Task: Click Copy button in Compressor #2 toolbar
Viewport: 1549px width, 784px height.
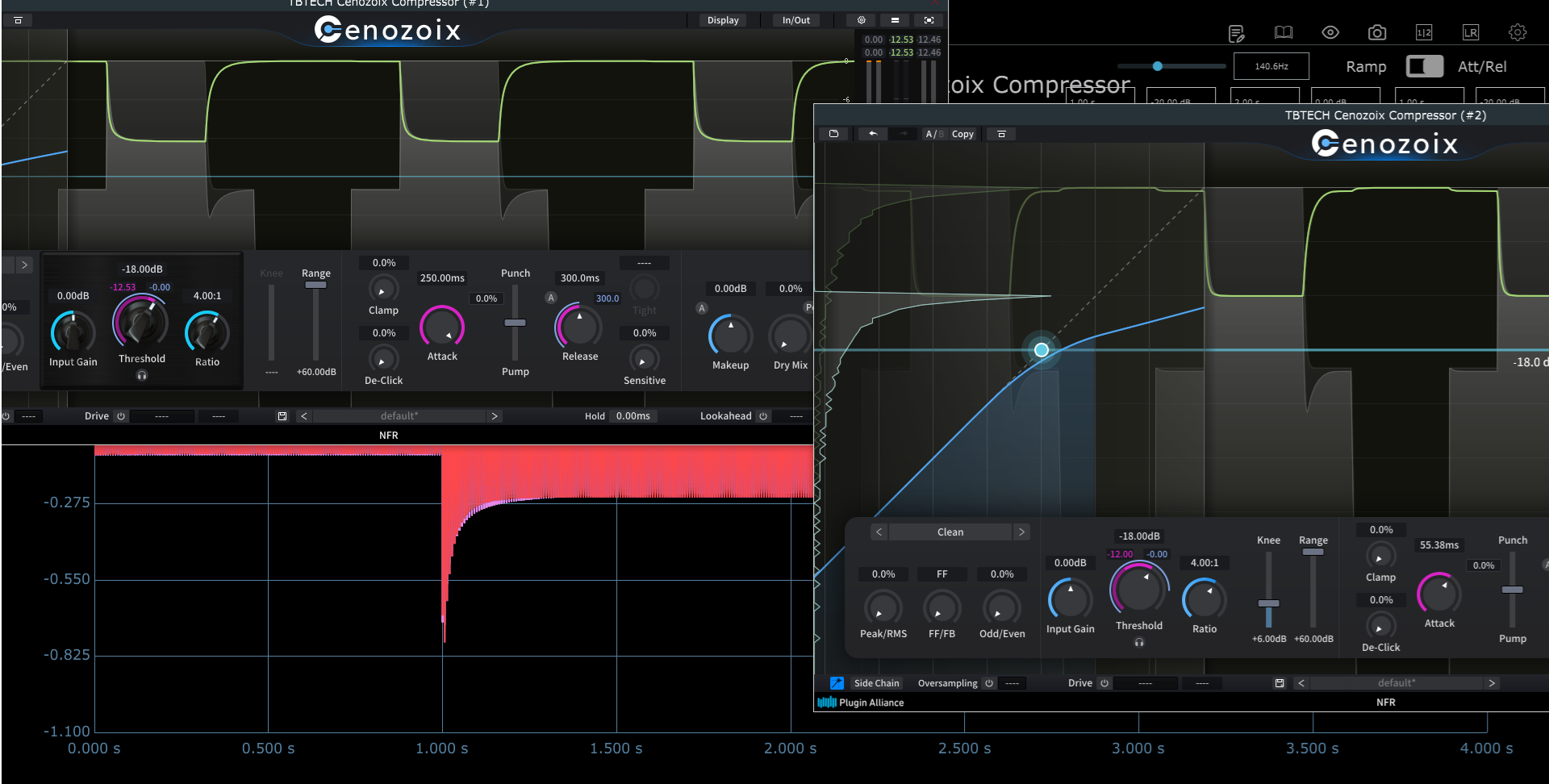Action: tap(962, 134)
